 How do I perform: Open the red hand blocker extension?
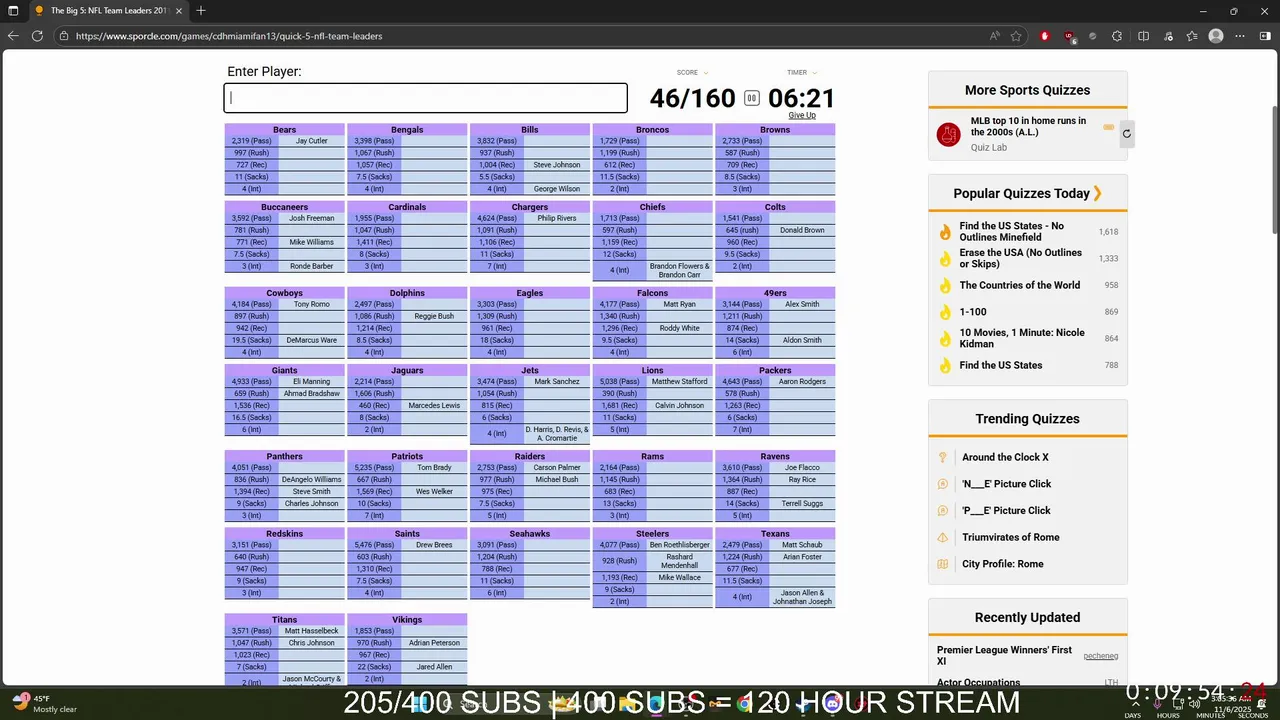[1045, 36]
